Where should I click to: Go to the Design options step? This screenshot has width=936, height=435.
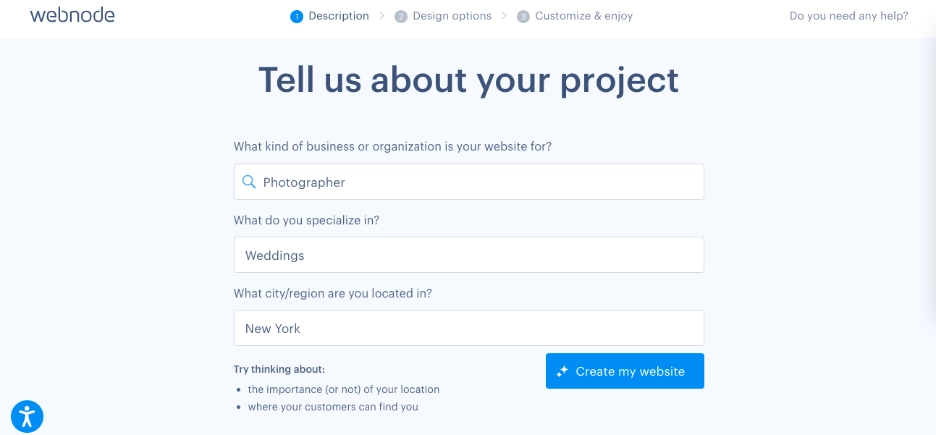tap(452, 16)
